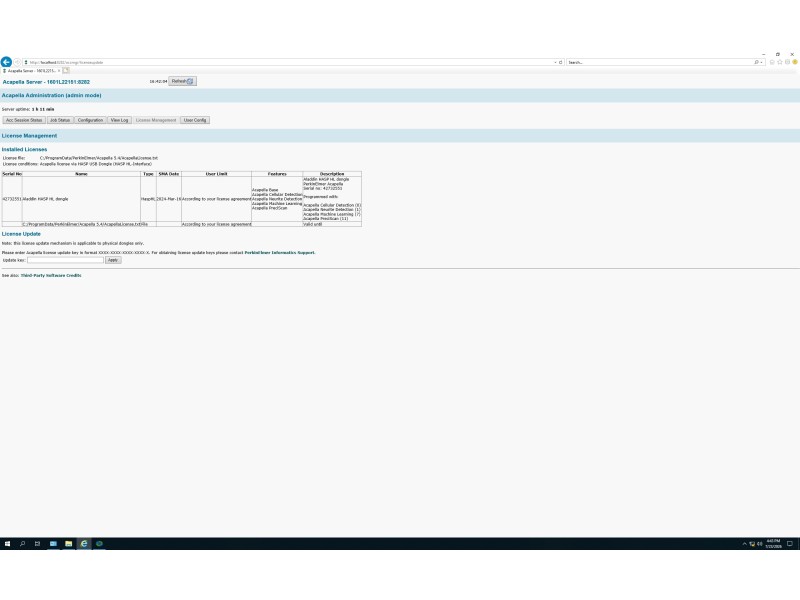Open Action Center notifications icon
Image resolution: width=800 pixels, height=600 pixels.
point(790,544)
